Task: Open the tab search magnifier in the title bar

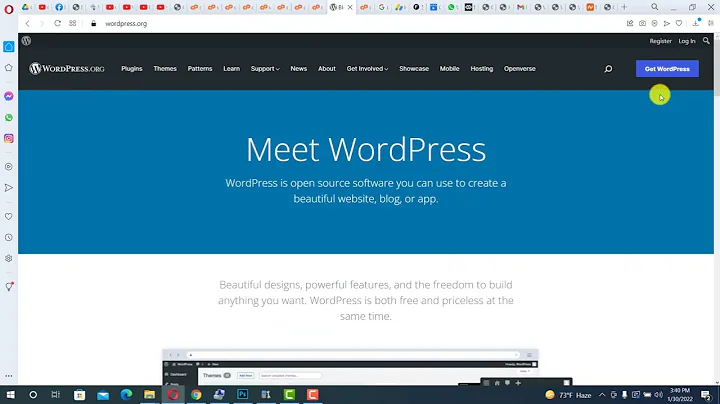Action: tap(654, 7)
